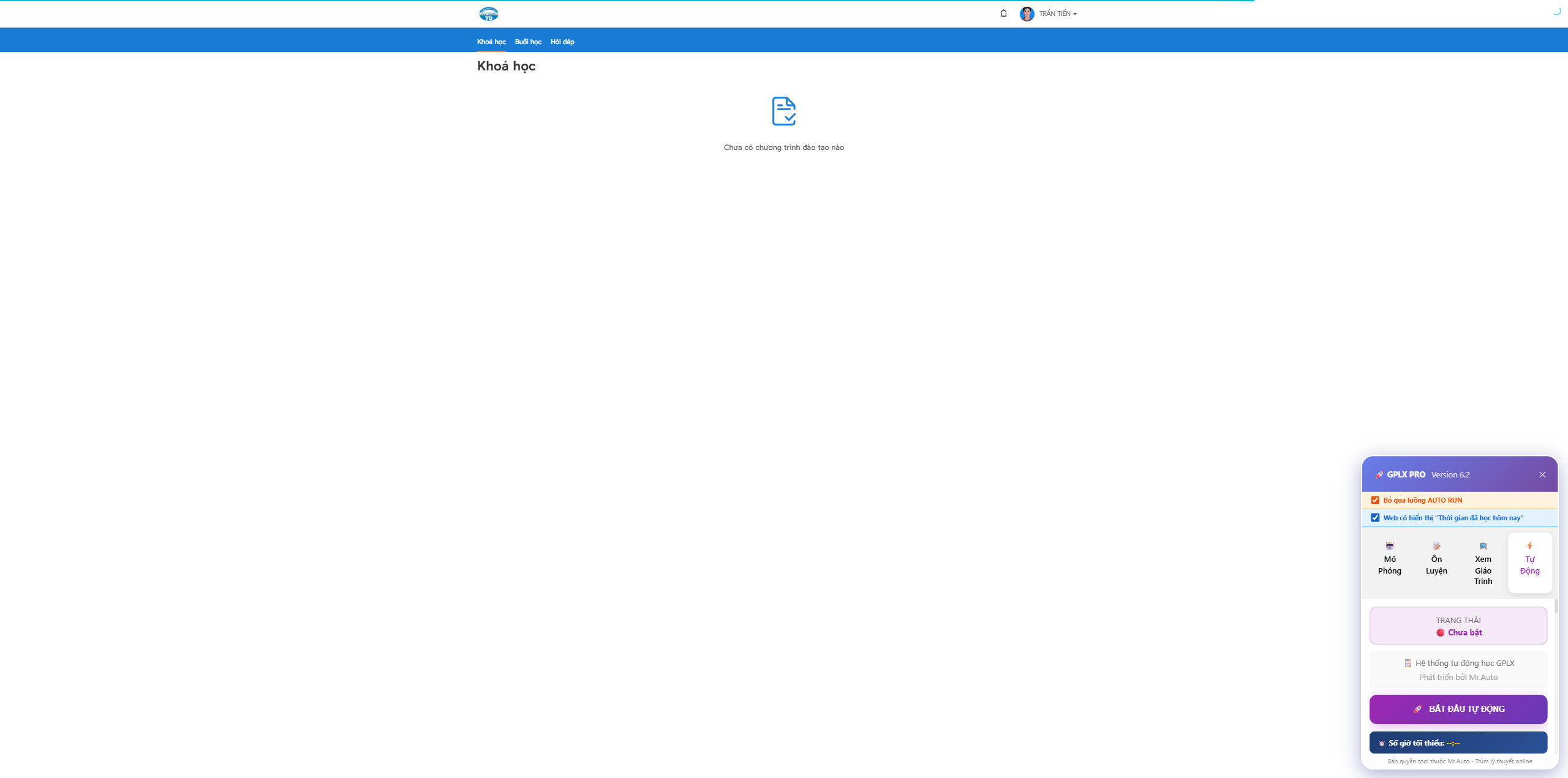
Task: Click "Version 6.2" label in panel header
Action: (x=1450, y=475)
